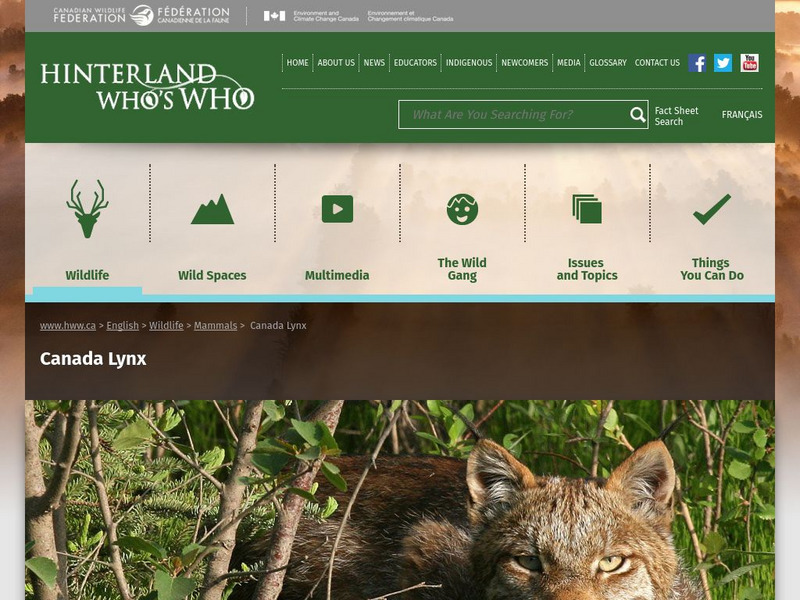Image resolution: width=800 pixels, height=600 pixels.
Task: Click the Canada Lynx photo
Action: point(400,500)
